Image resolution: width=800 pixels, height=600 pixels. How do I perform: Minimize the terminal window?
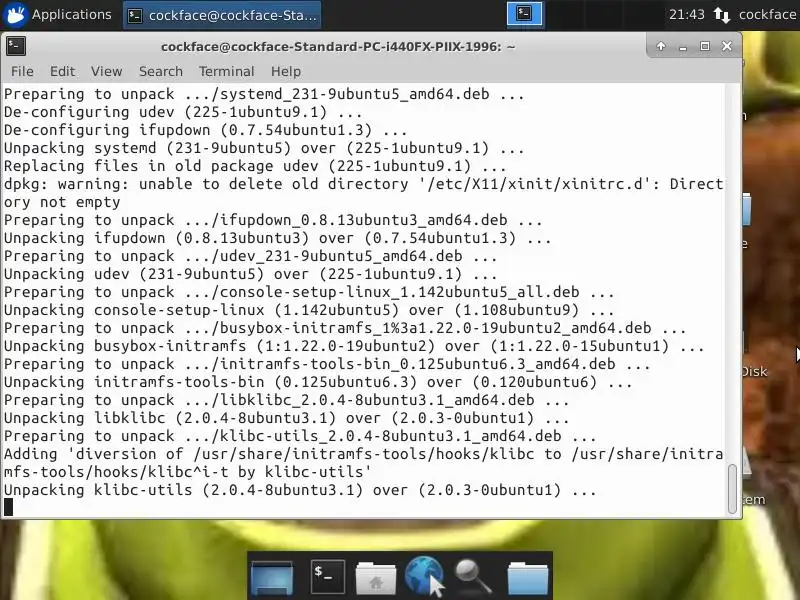coord(683,47)
